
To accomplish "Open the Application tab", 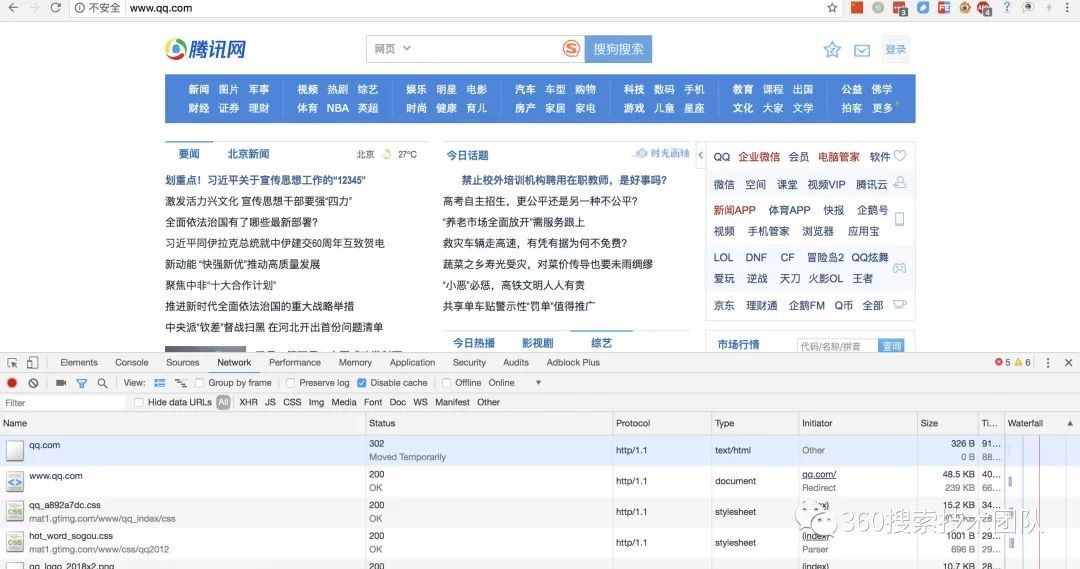I will click(413, 362).
